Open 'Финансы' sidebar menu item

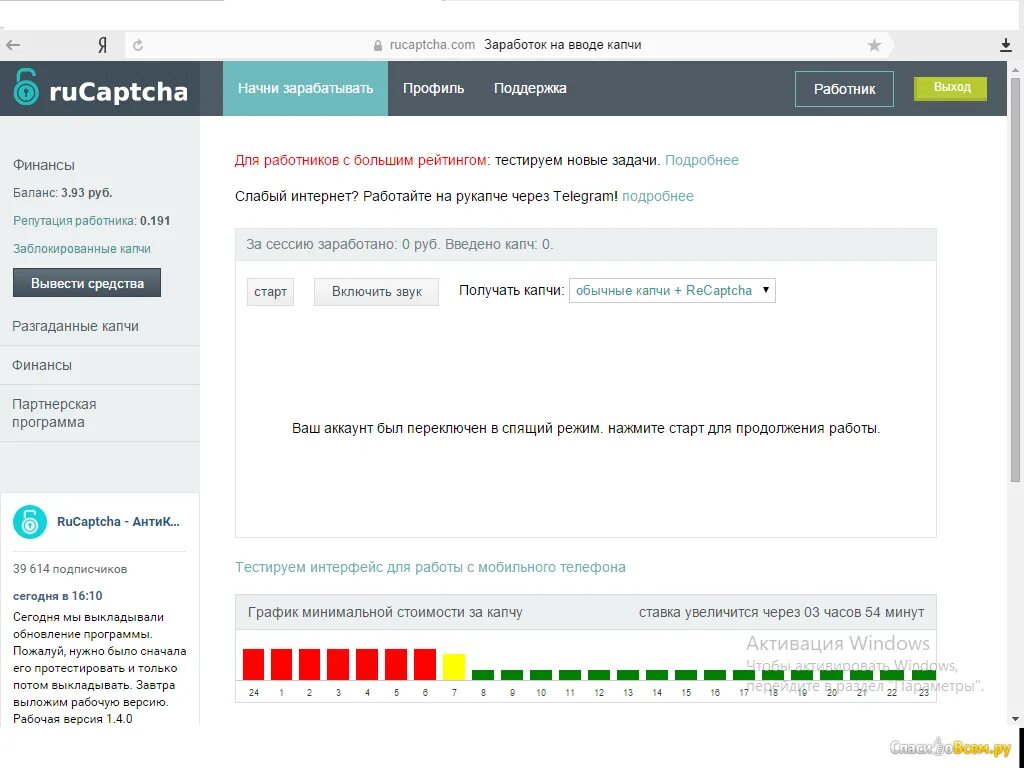42,365
